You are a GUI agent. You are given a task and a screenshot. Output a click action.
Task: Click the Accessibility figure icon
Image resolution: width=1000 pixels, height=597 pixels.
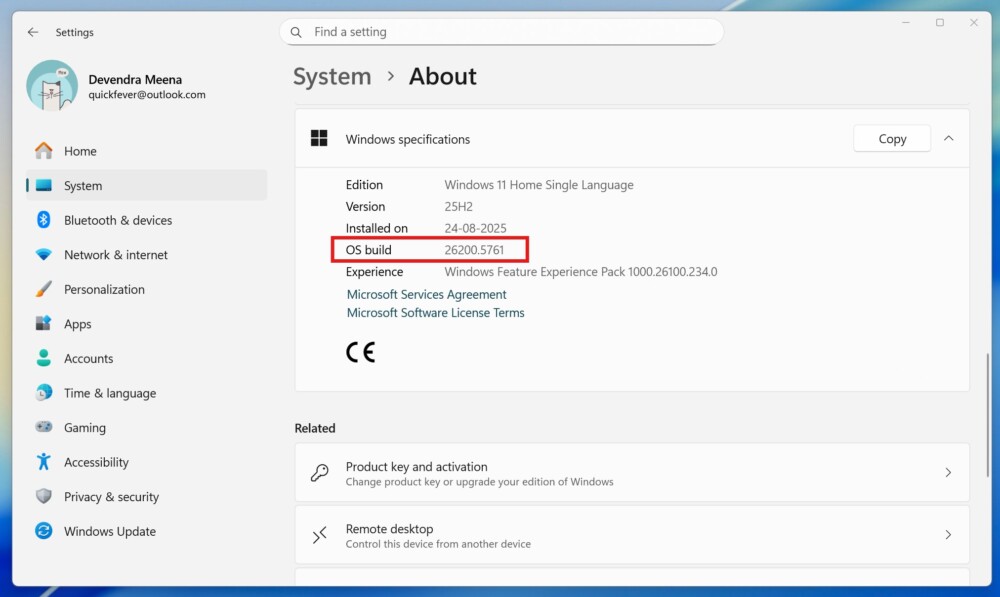[43, 461]
